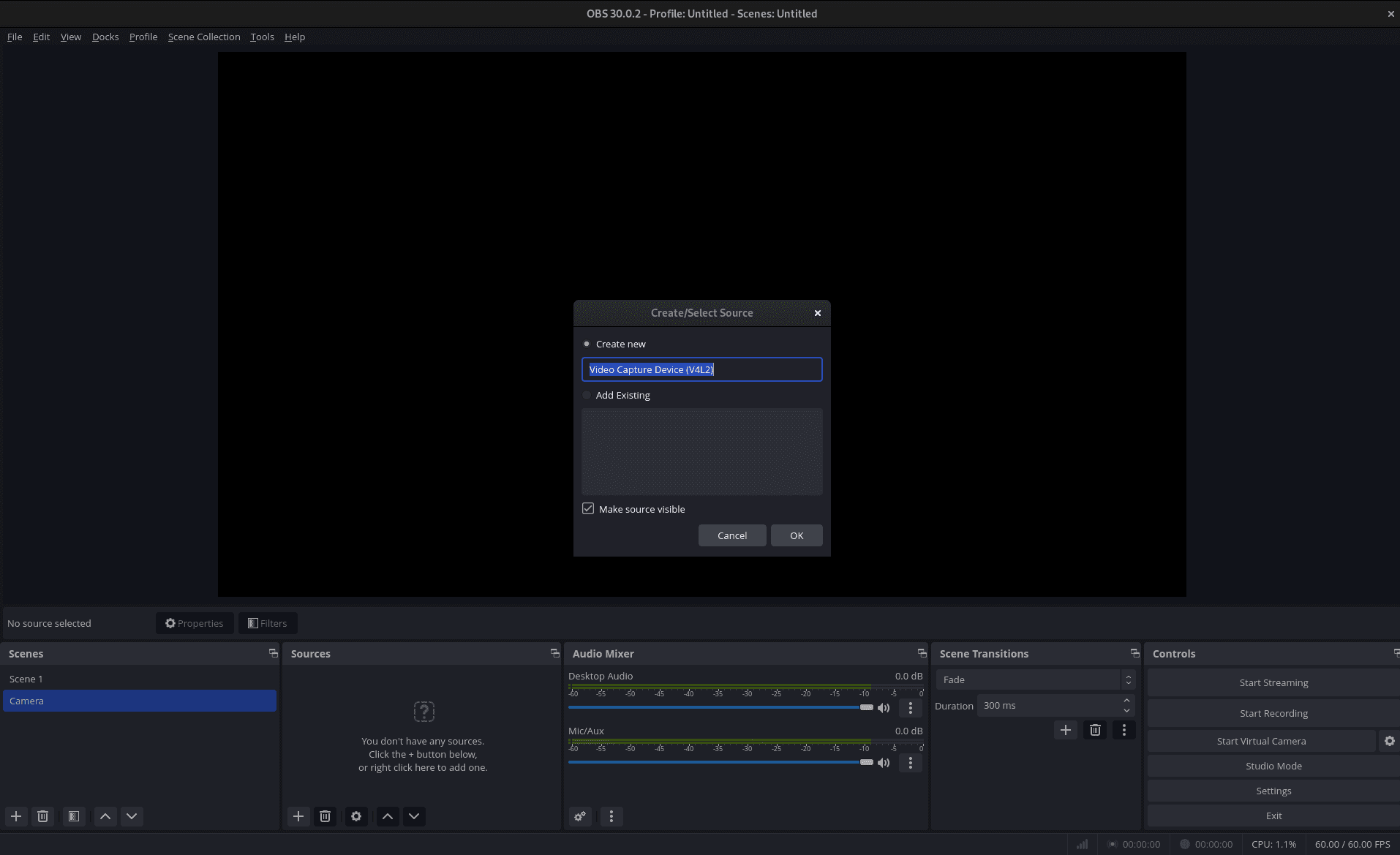
Task: Open the Edit menu
Action: (41, 37)
